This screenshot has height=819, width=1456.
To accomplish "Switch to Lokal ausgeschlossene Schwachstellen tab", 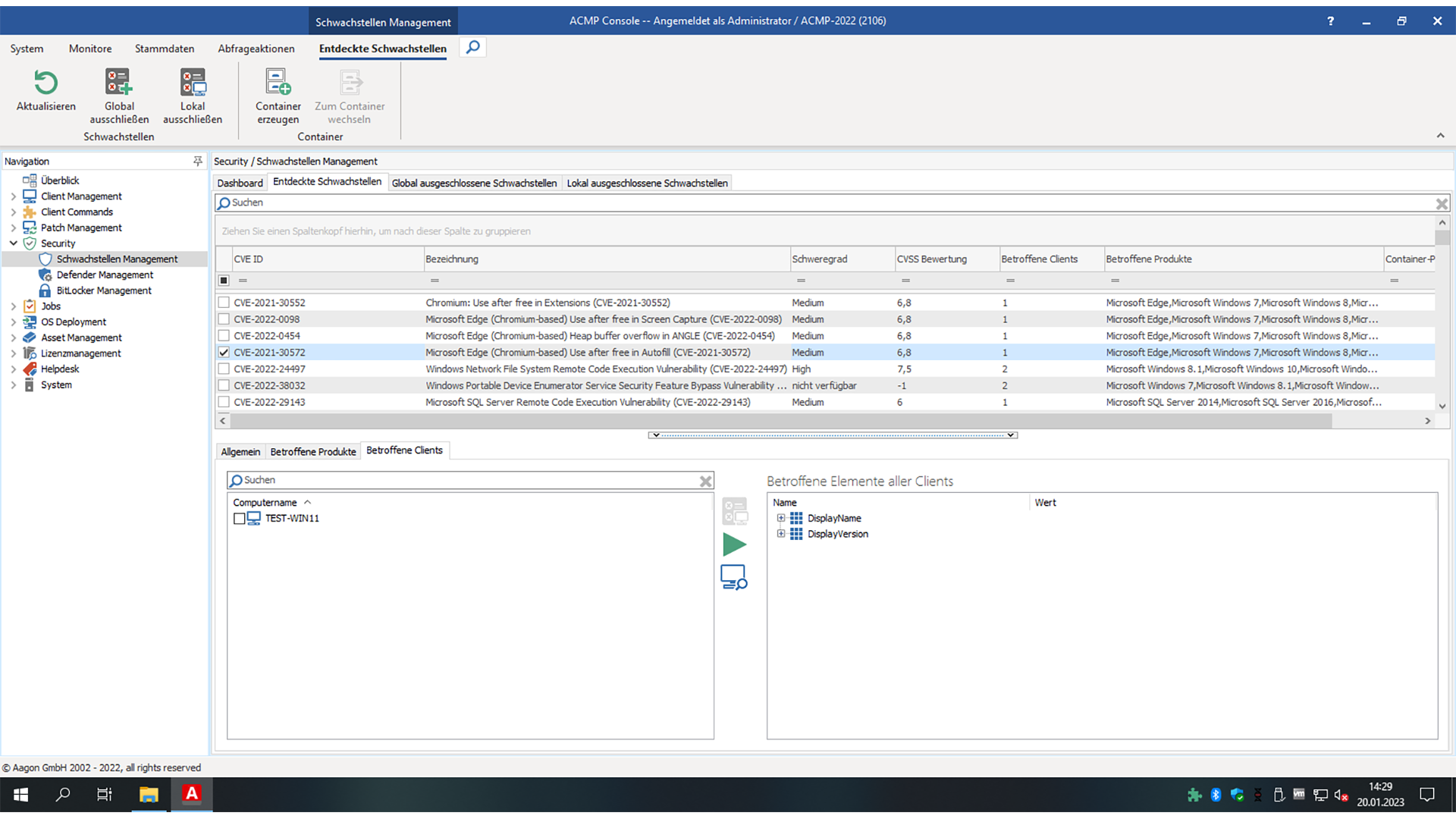I will pyautogui.click(x=647, y=183).
